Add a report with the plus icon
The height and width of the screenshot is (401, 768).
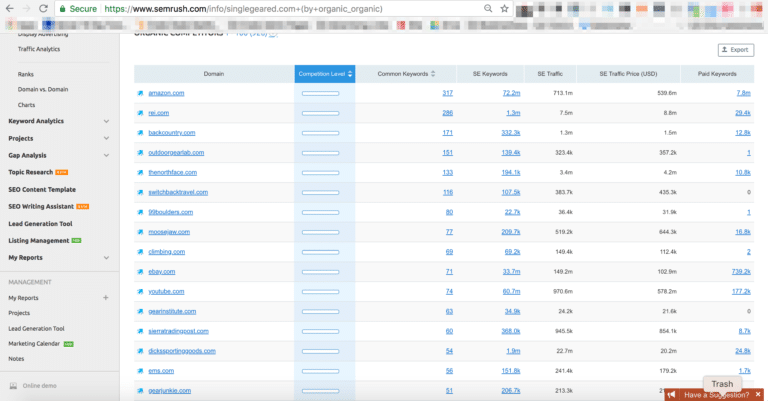(105, 298)
